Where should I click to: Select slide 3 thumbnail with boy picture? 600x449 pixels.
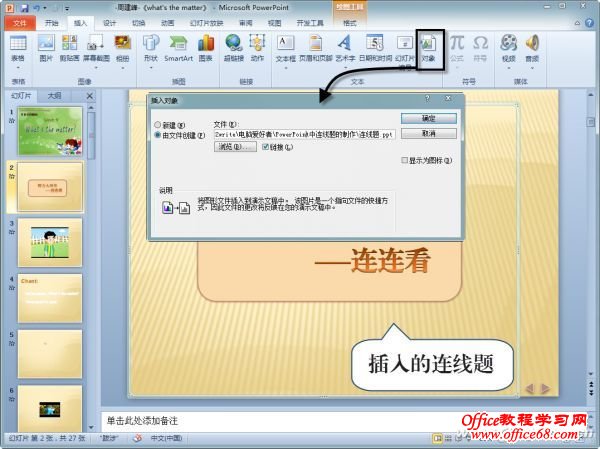coord(50,243)
